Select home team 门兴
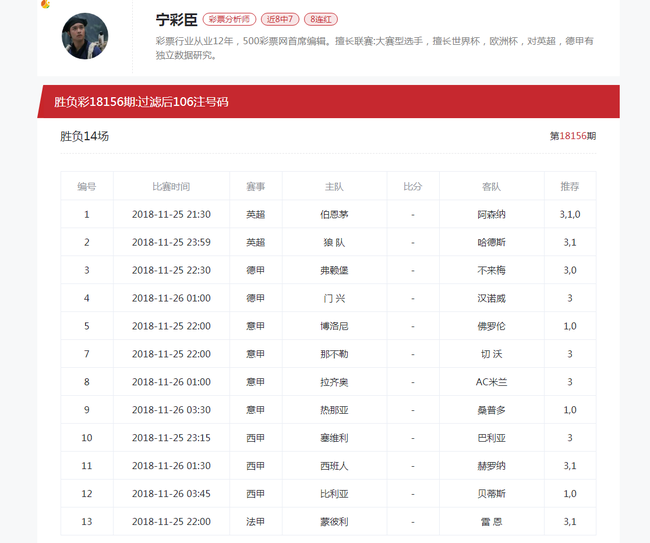This screenshot has height=543, width=650. coord(334,298)
